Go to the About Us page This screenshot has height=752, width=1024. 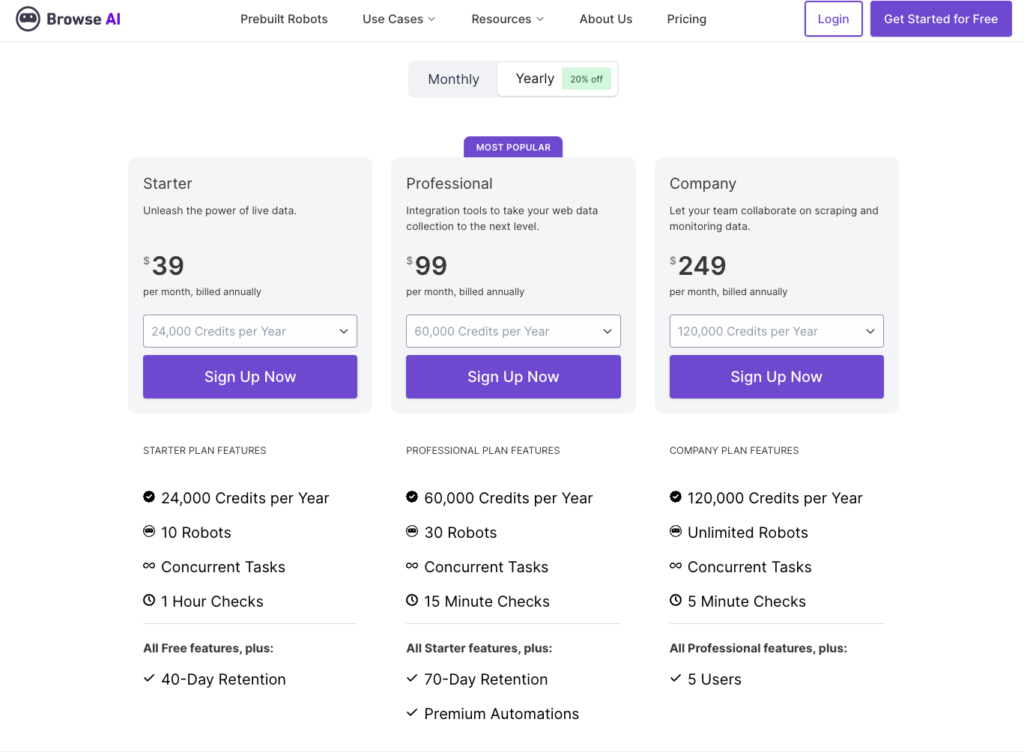tap(606, 19)
